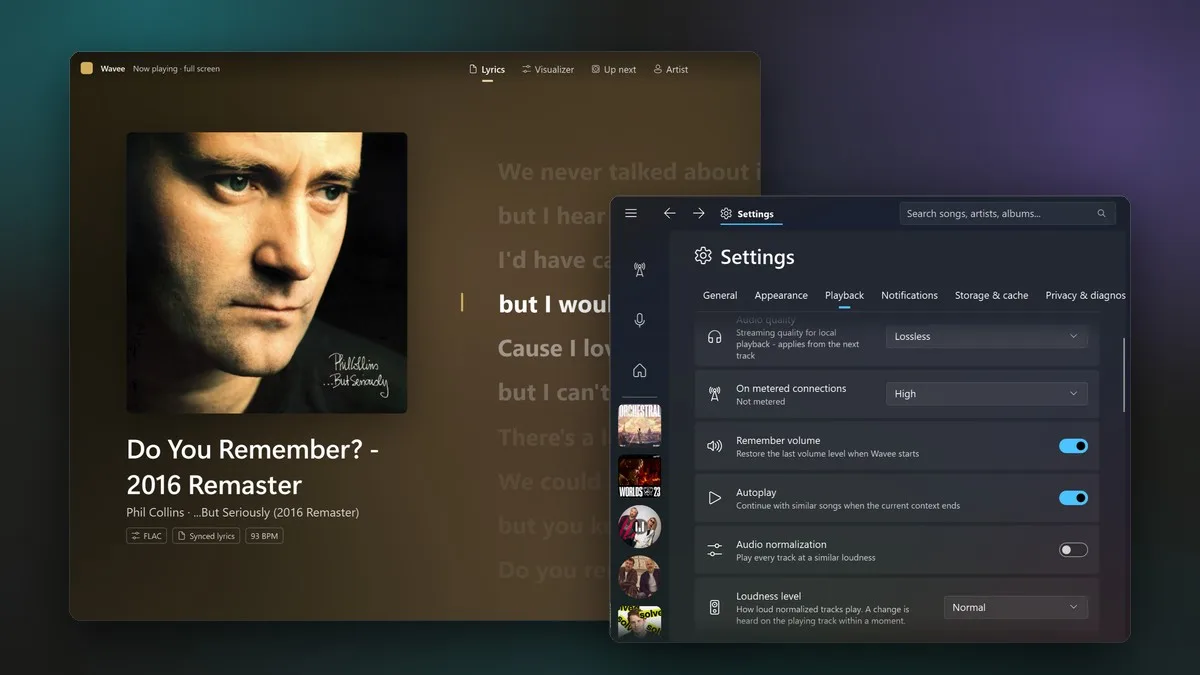Open the hamburger menu in Settings window
1200x675 pixels.
point(631,213)
